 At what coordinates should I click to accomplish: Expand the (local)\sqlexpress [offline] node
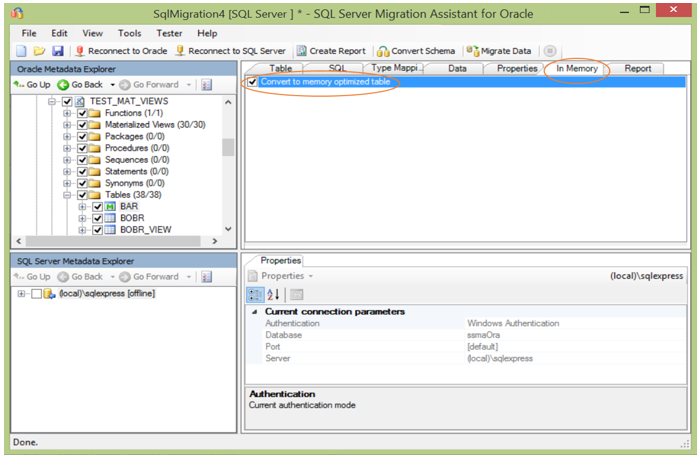point(22,294)
